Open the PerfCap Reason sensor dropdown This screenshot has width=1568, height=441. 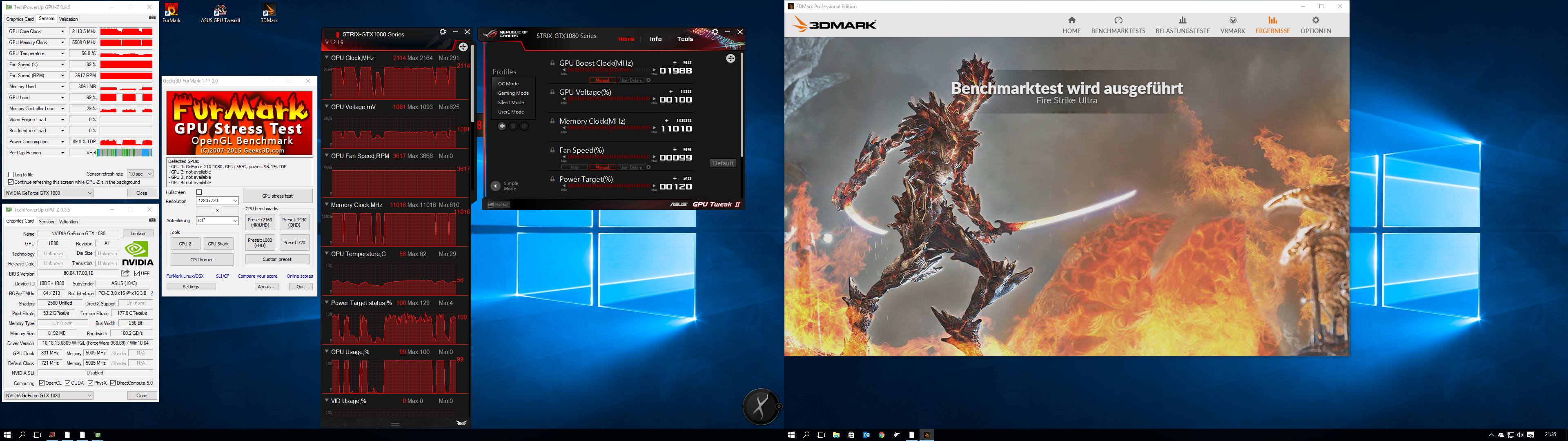point(62,153)
